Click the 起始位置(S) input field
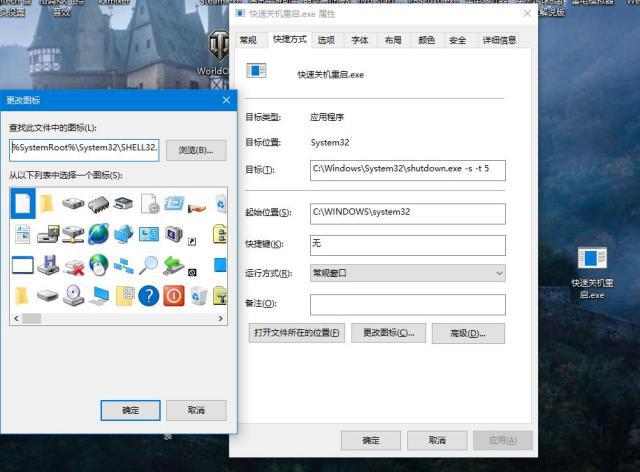640x472 pixels. pyautogui.click(x=408, y=214)
